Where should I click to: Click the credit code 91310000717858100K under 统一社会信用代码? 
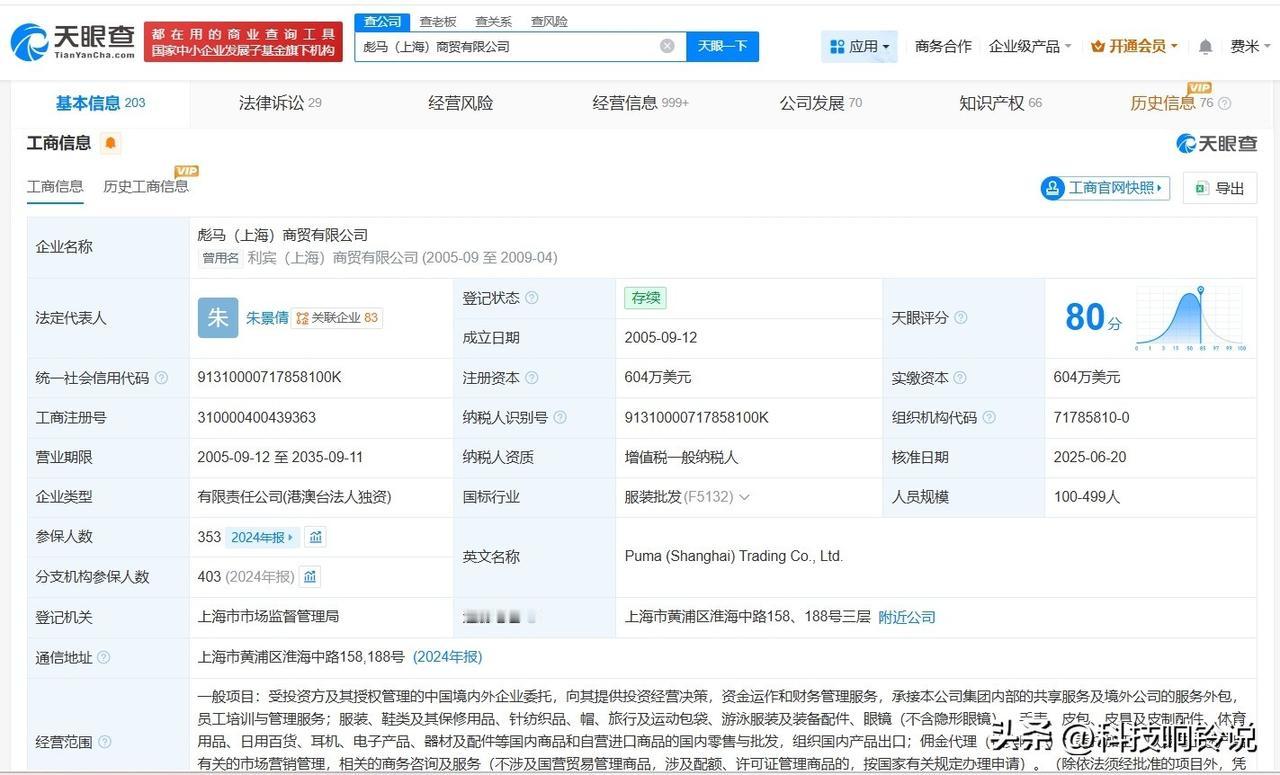pos(270,377)
